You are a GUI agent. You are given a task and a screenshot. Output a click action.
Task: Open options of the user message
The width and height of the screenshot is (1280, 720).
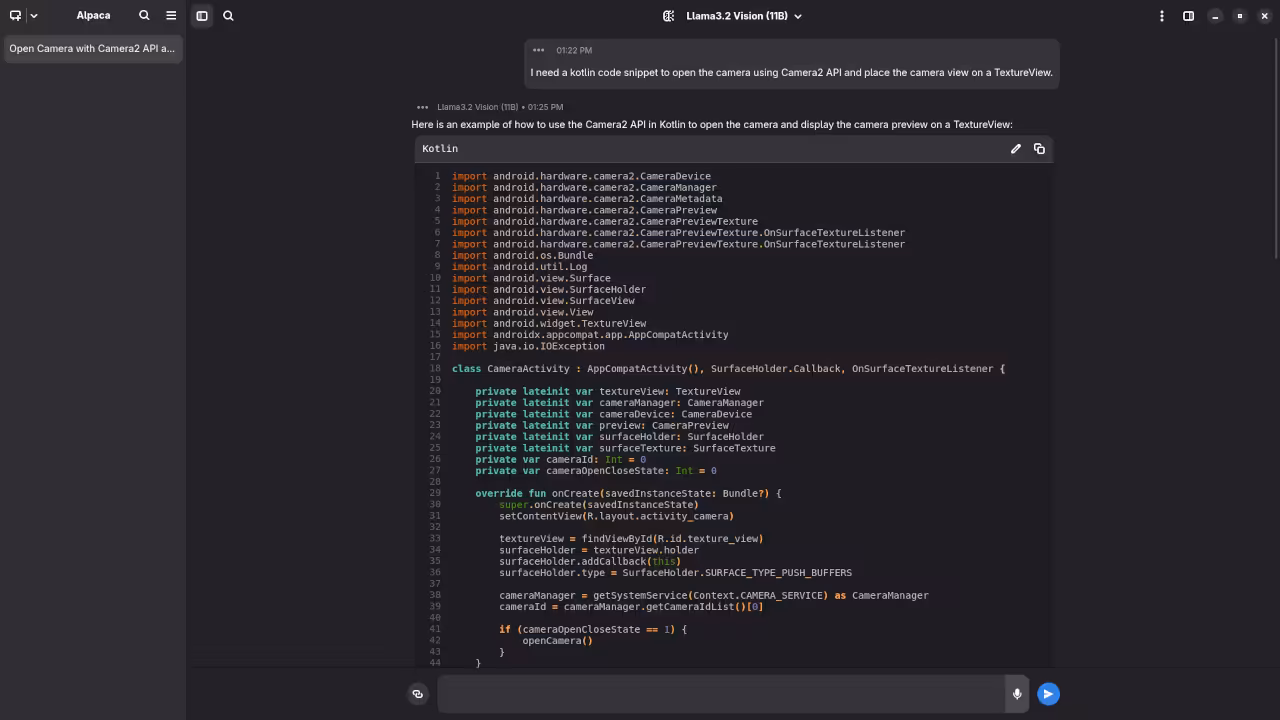pyautogui.click(x=539, y=50)
